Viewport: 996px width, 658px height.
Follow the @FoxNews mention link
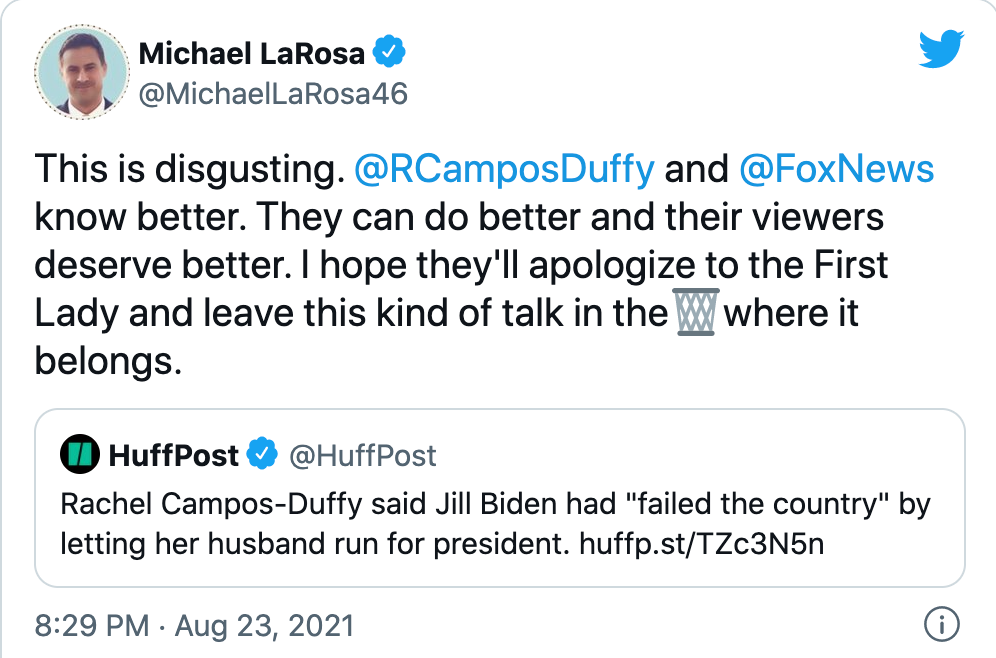[x=836, y=169]
